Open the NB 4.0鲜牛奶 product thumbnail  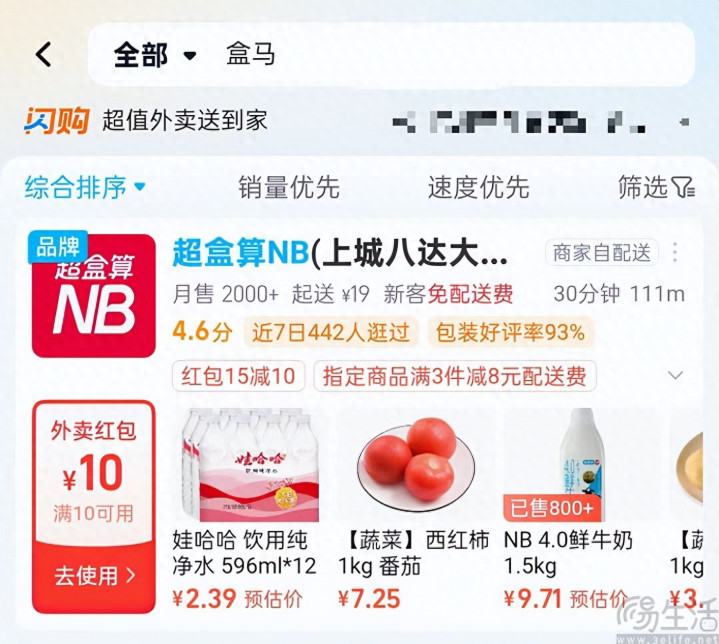pyautogui.click(x=580, y=465)
